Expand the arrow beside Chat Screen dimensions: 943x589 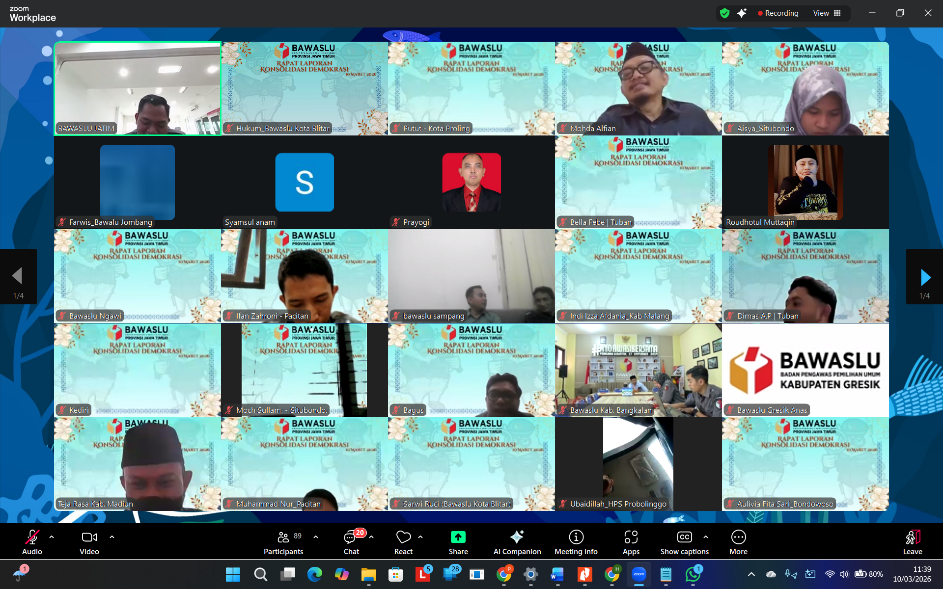[371, 537]
